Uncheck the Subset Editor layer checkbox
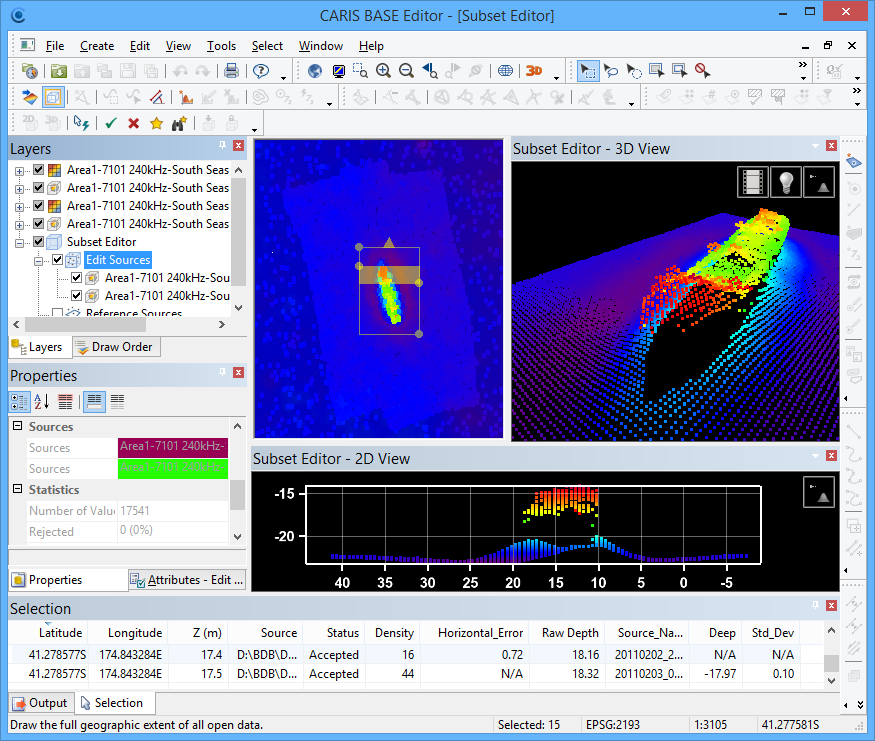This screenshot has width=875, height=741. [39, 242]
